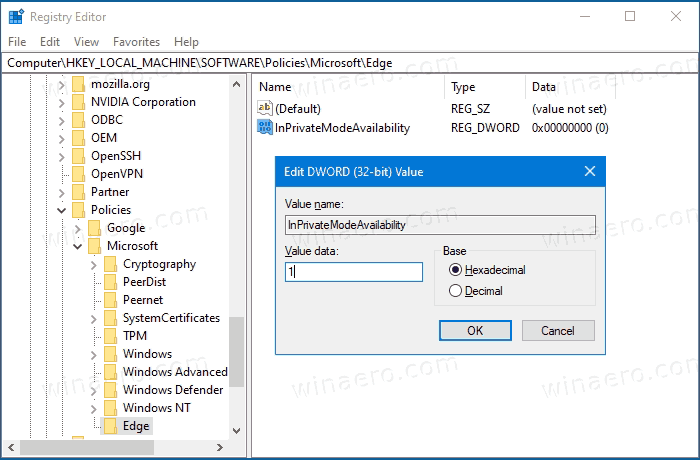Select the REG_DWORD type cell
Viewport: 700px width, 460px height.
point(485,128)
